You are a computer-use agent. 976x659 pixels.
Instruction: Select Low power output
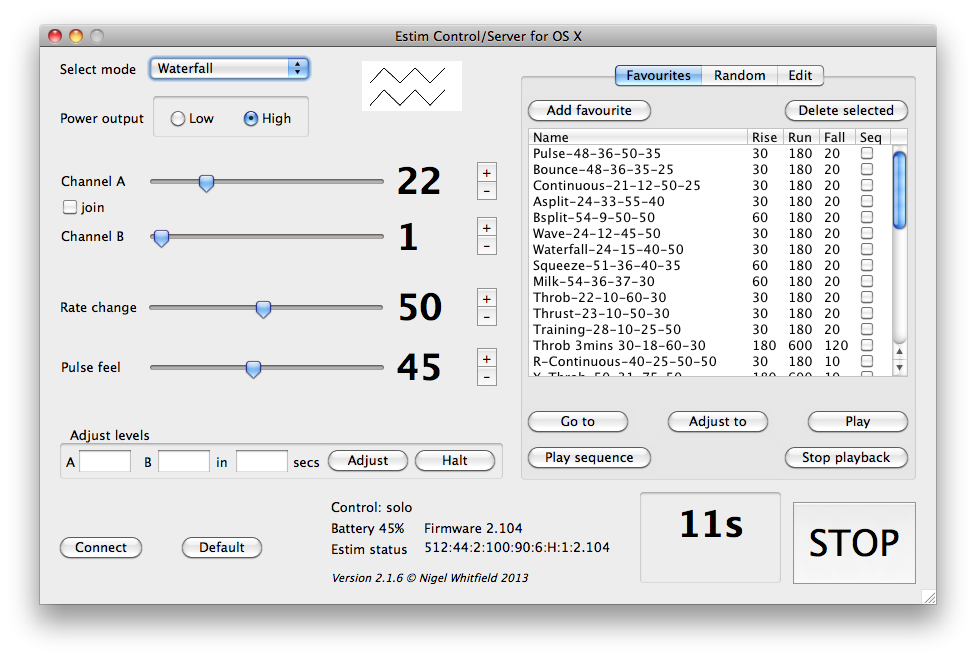[x=178, y=117]
